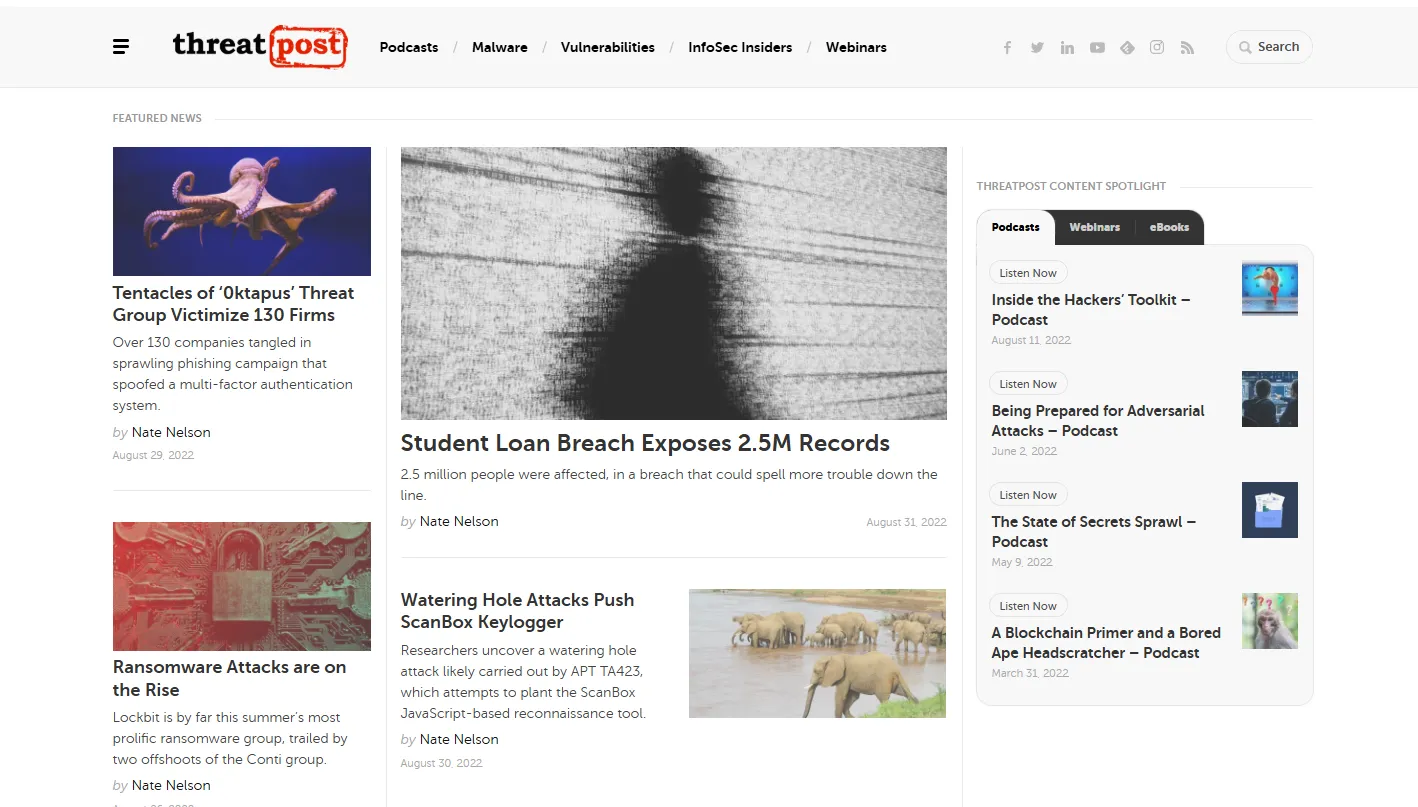Image resolution: width=1418 pixels, height=807 pixels.
Task: Click 'Over 130 companies tangled' summary text
Action: (x=232, y=374)
